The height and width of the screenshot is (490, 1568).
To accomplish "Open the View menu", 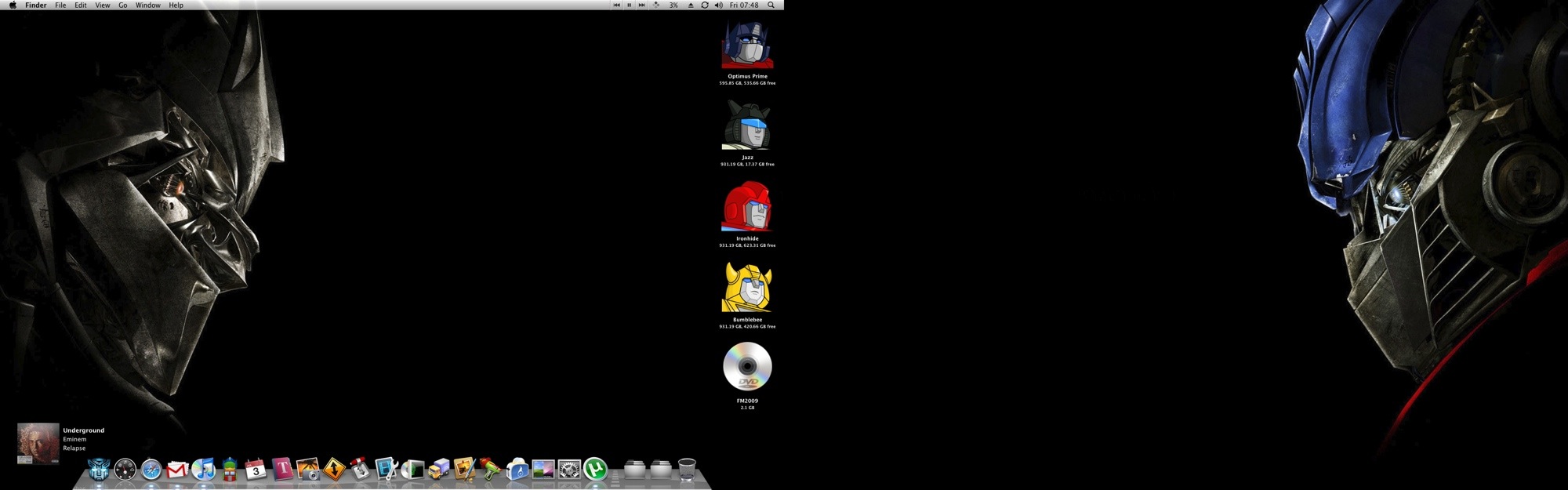I will click(x=103, y=5).
